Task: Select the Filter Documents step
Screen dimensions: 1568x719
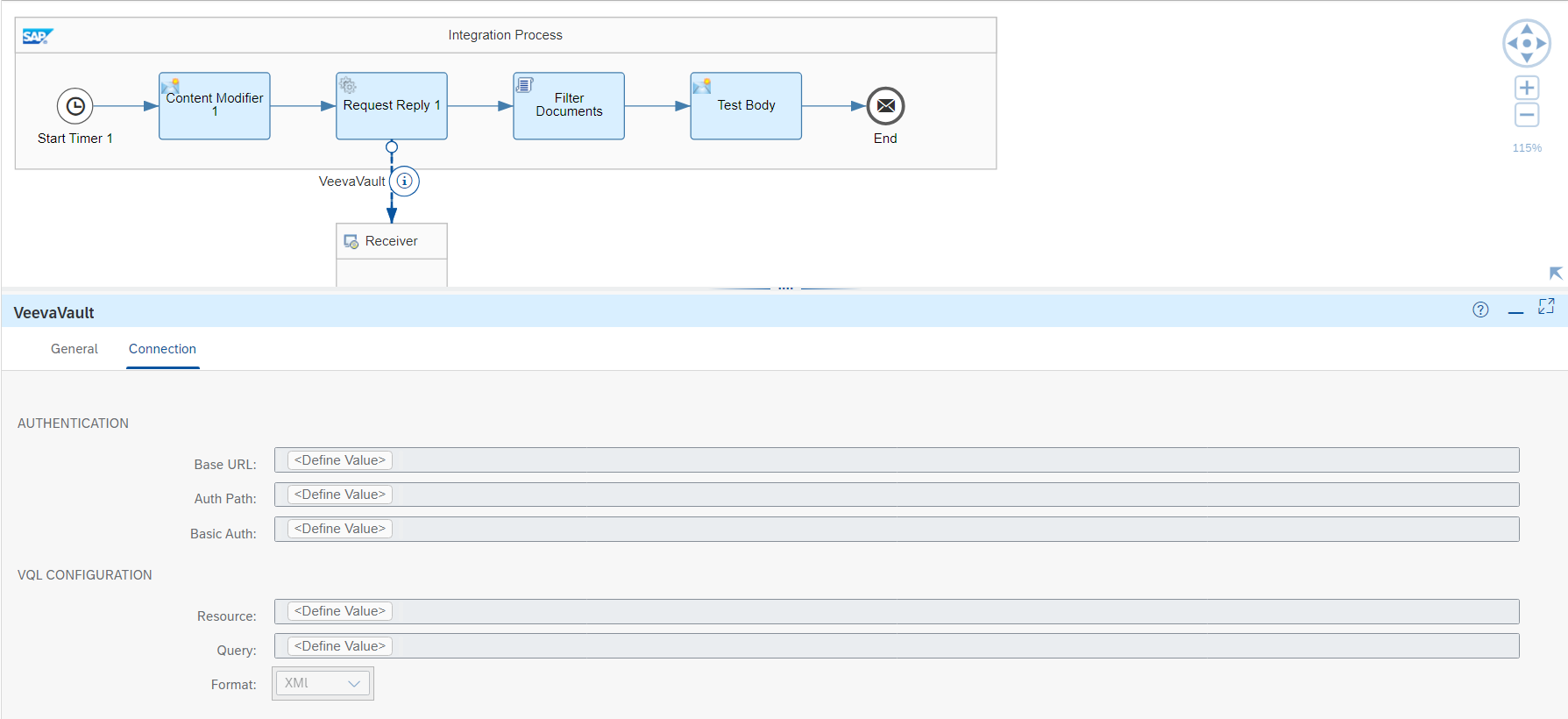Action: (569, 106)
